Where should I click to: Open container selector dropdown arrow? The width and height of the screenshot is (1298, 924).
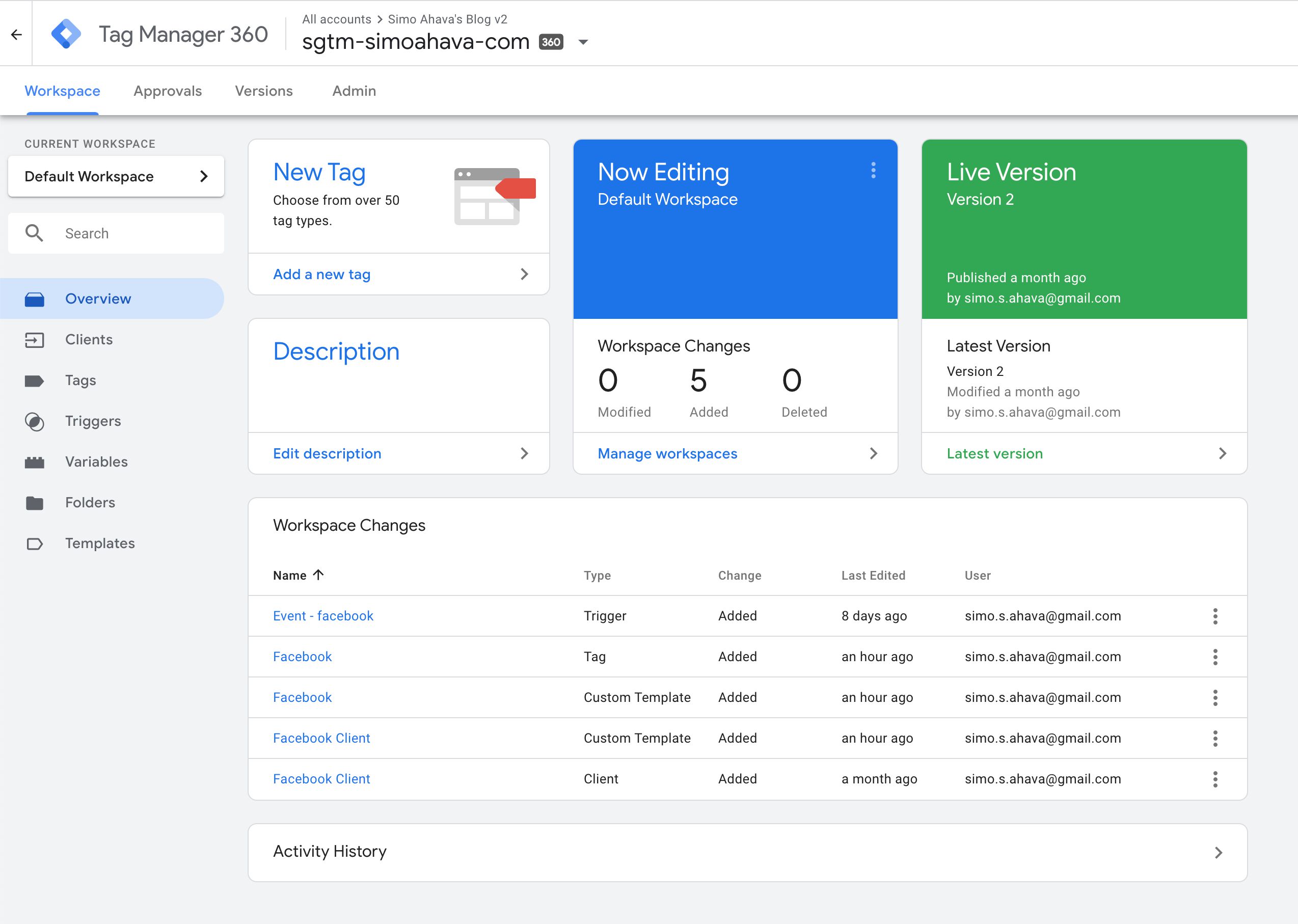point(583,42)
